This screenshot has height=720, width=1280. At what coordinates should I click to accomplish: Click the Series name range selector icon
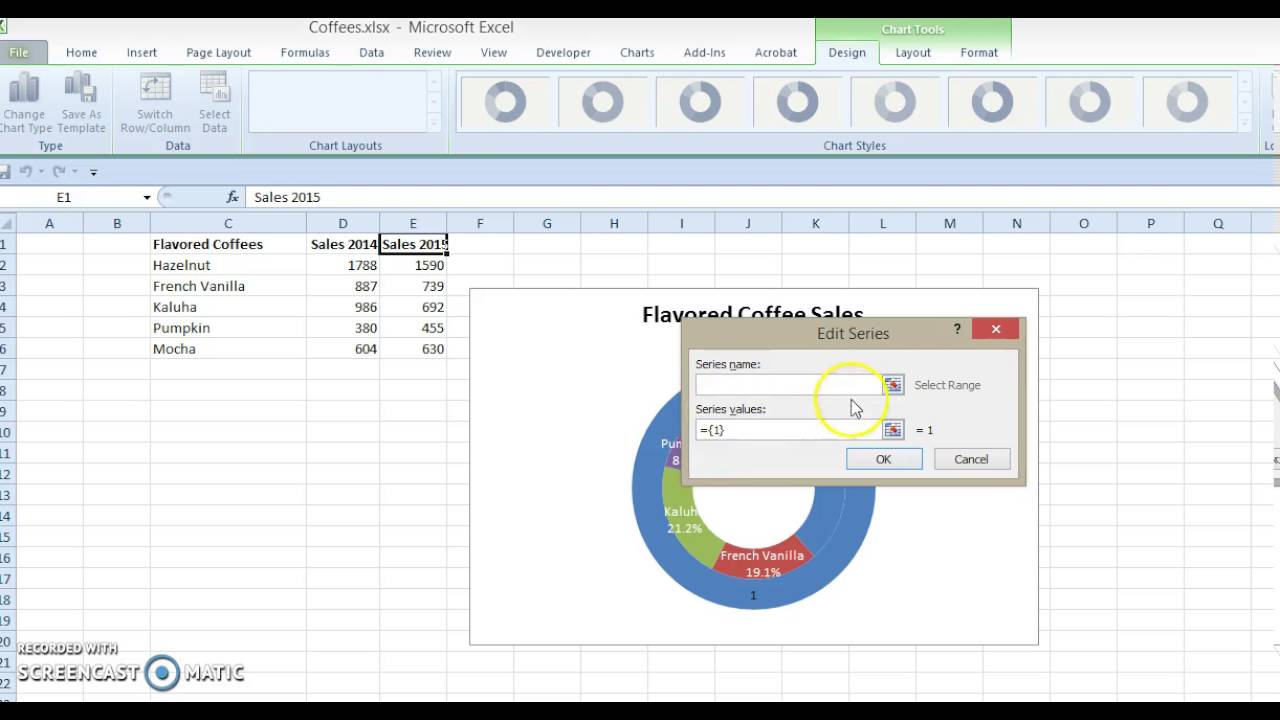(893, 385)
